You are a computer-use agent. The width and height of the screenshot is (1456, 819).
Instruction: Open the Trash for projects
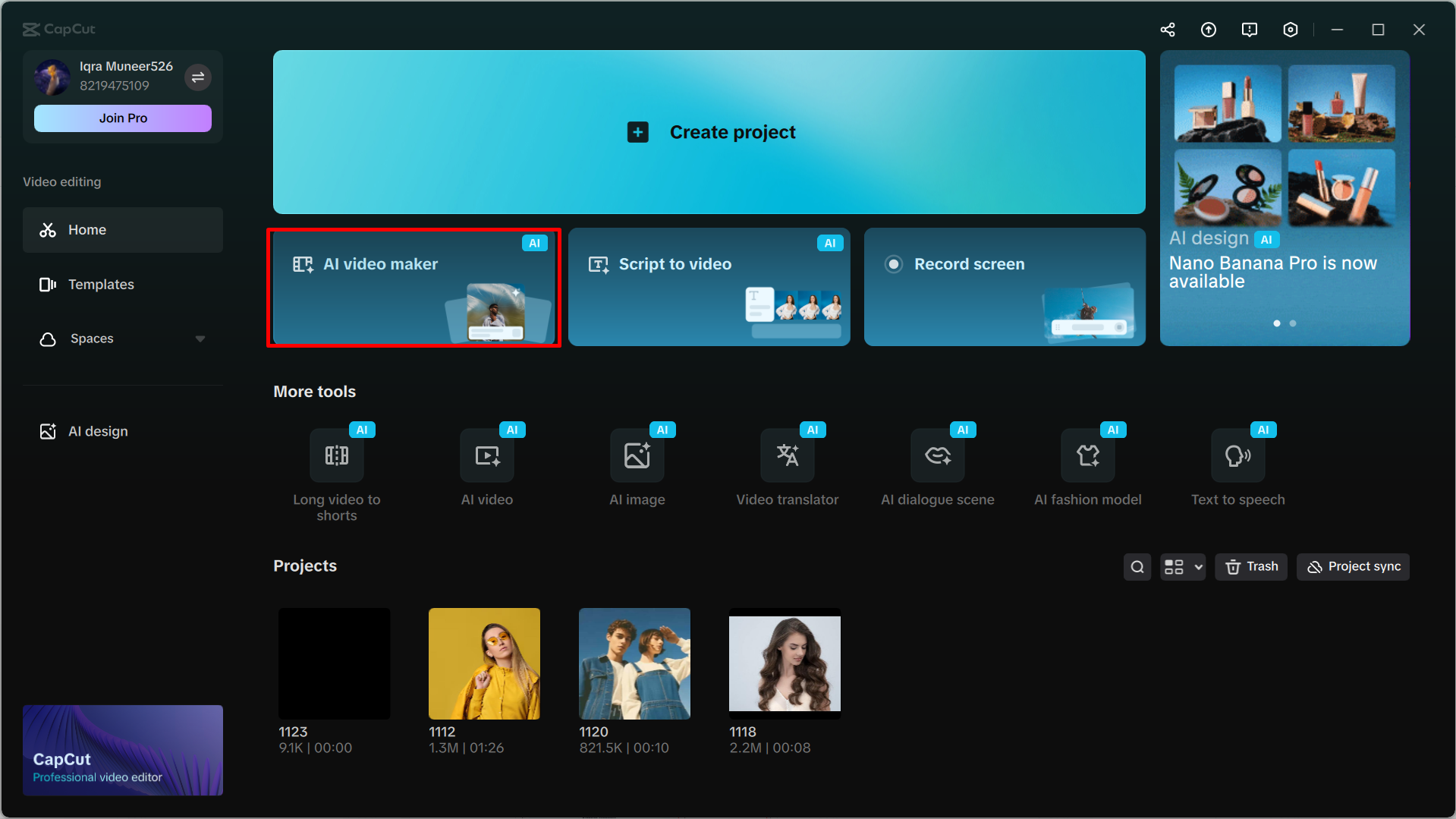click(x=1250, y=566)
